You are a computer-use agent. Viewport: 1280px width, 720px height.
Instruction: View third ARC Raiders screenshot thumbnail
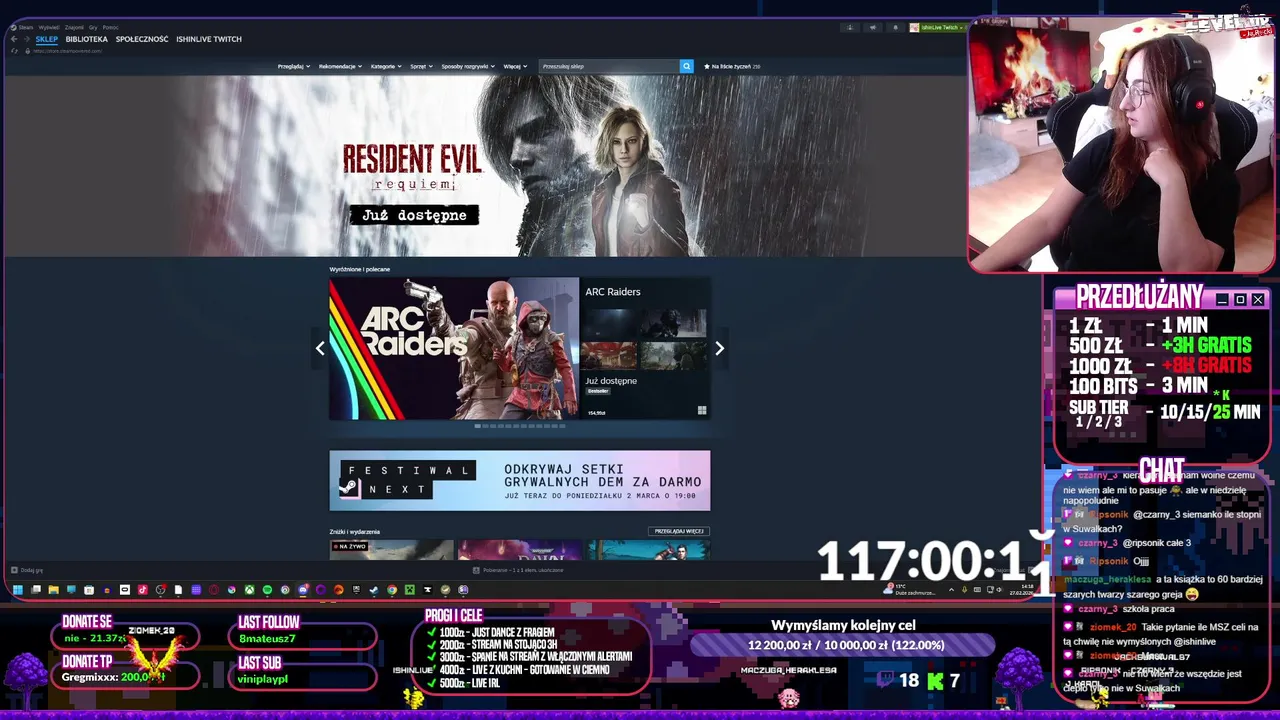coord(609,356)
